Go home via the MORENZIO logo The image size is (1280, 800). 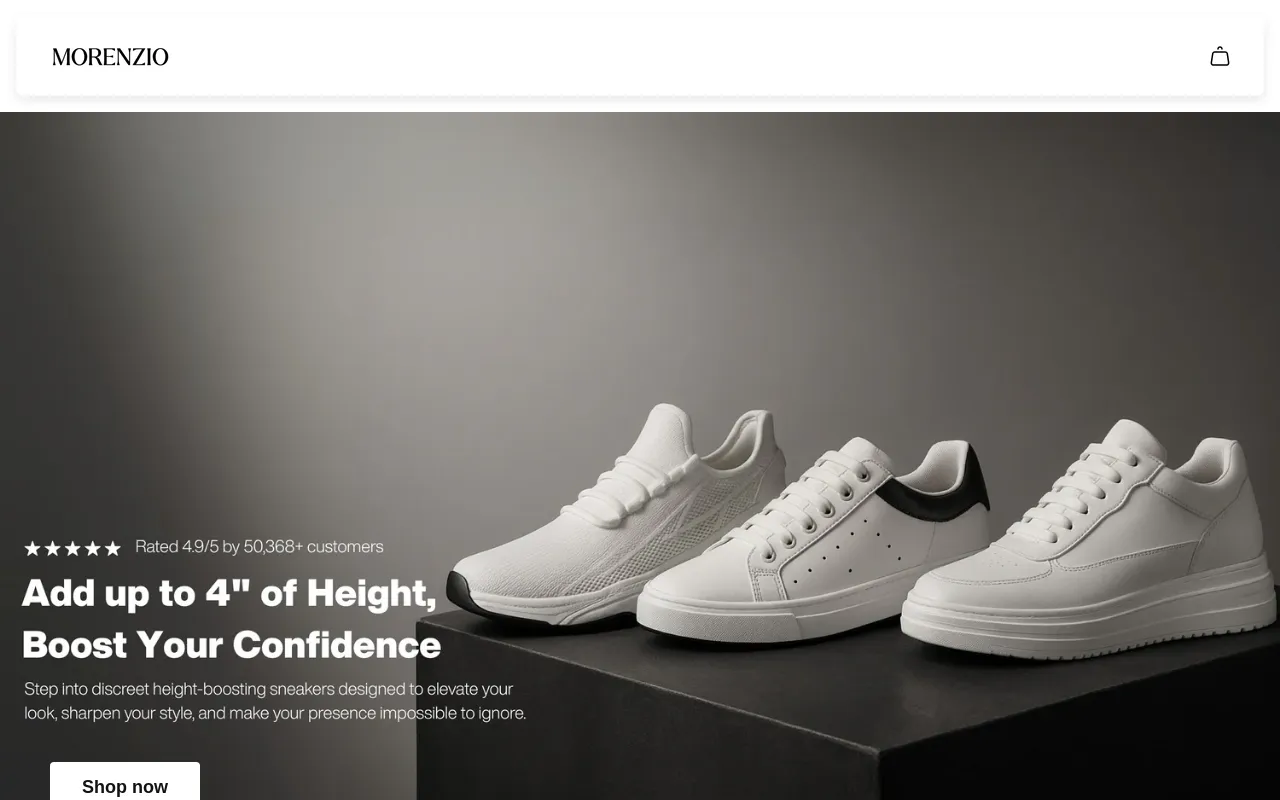(x=110, y=57)
